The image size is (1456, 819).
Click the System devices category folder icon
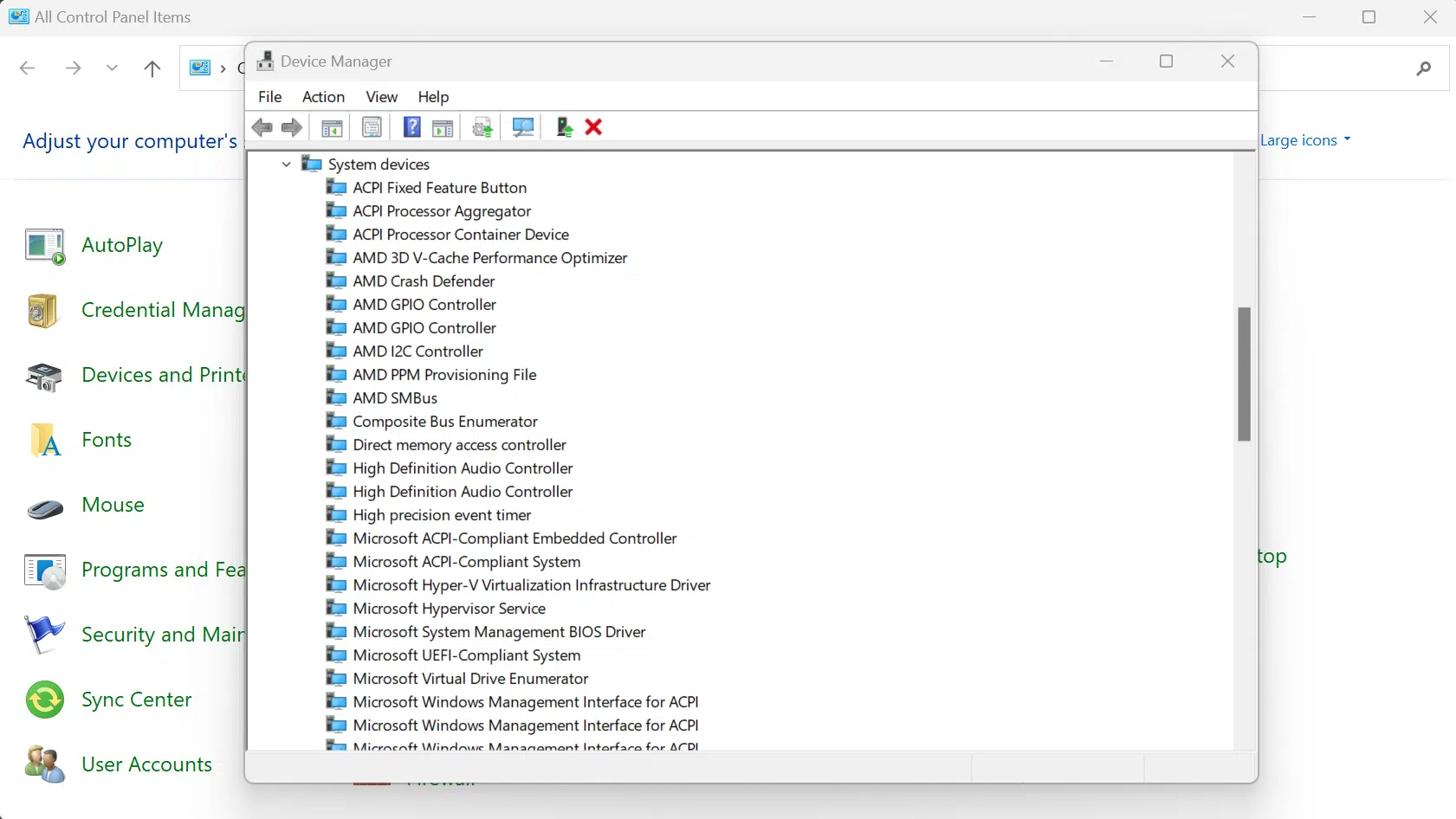coord(312,164)
